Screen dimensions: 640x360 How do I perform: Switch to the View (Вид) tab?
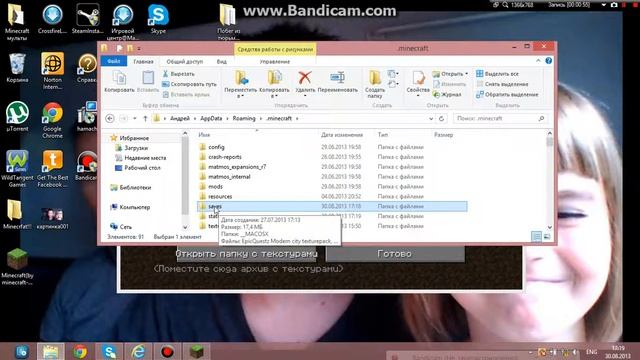coord(221,61)
